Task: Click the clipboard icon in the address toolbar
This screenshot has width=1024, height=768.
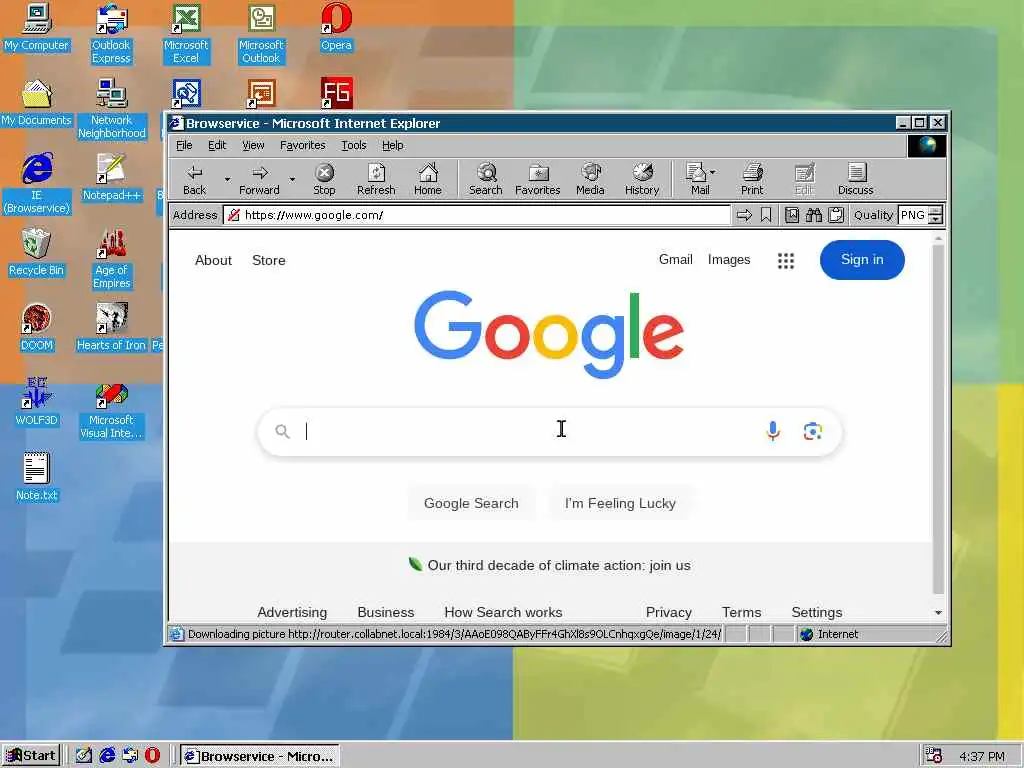Action: 836,215
